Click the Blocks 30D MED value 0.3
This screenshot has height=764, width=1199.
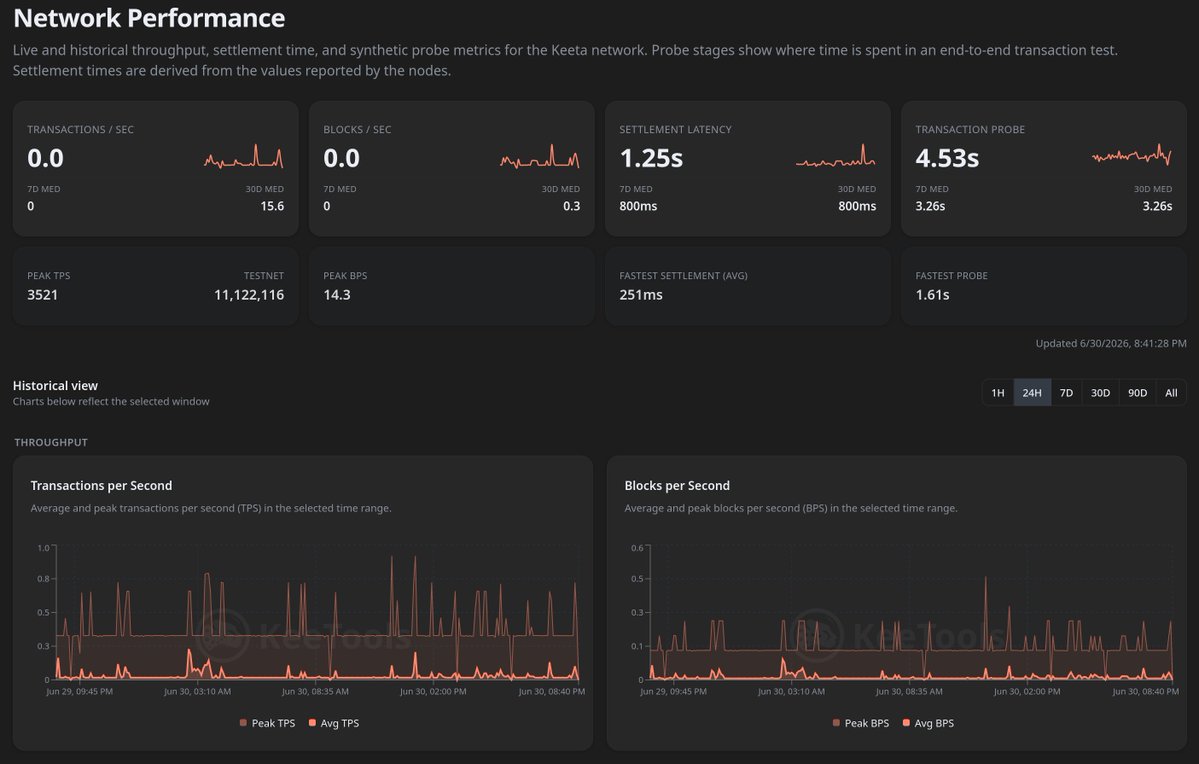click(571, 206)
